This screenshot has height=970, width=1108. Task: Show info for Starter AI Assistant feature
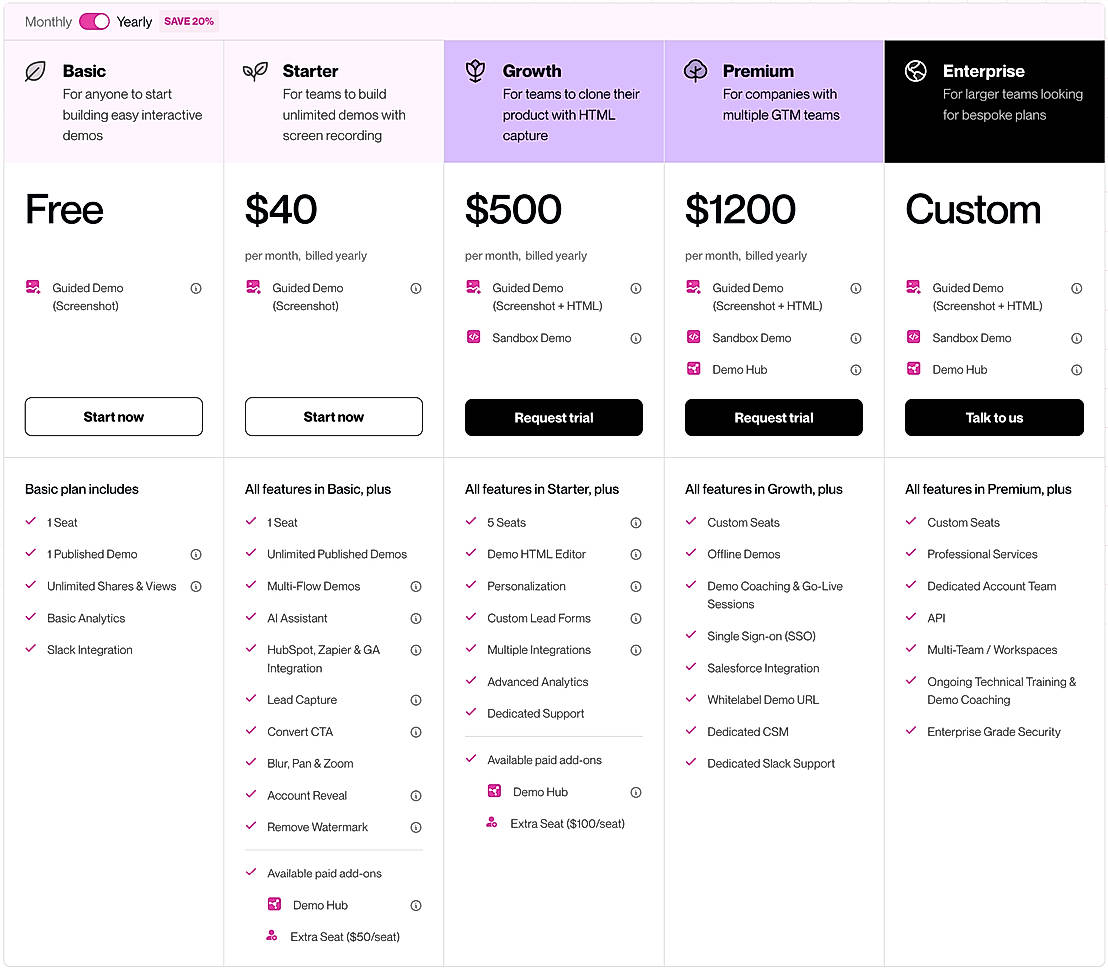(x=416, y=618)
